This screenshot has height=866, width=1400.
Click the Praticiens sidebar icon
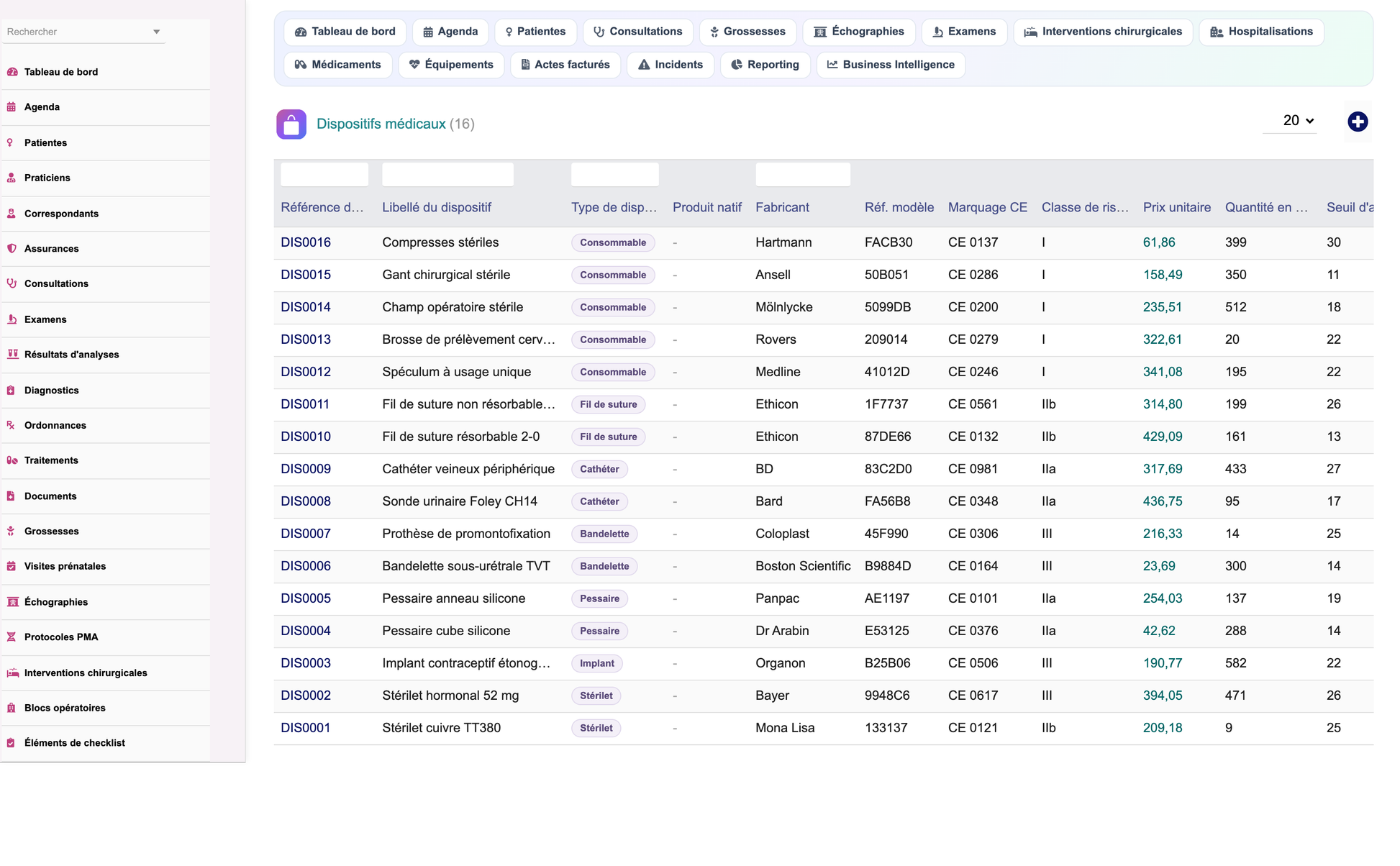click(12, 178)
